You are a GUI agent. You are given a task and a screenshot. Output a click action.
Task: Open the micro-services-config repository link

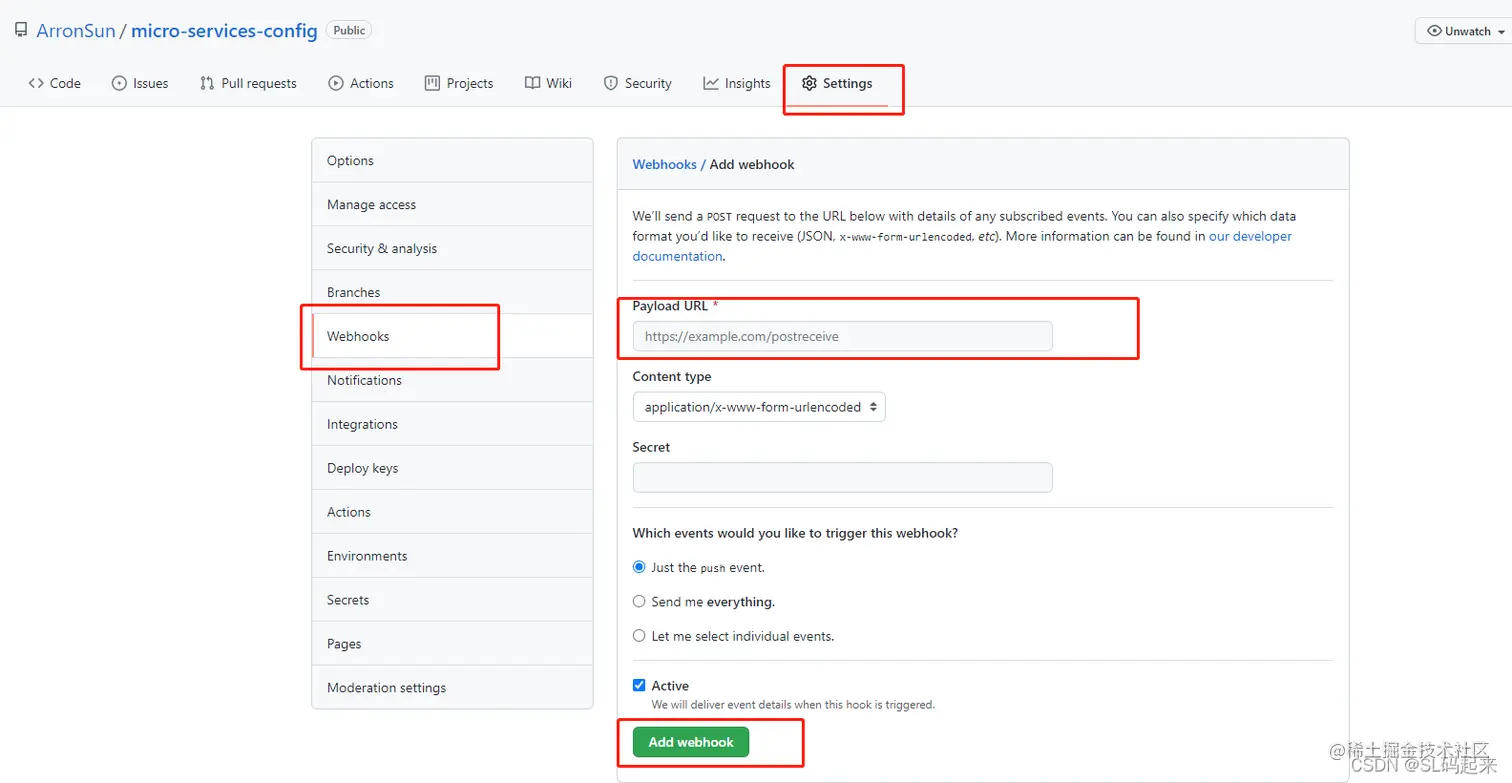click(x=224, y=31)
